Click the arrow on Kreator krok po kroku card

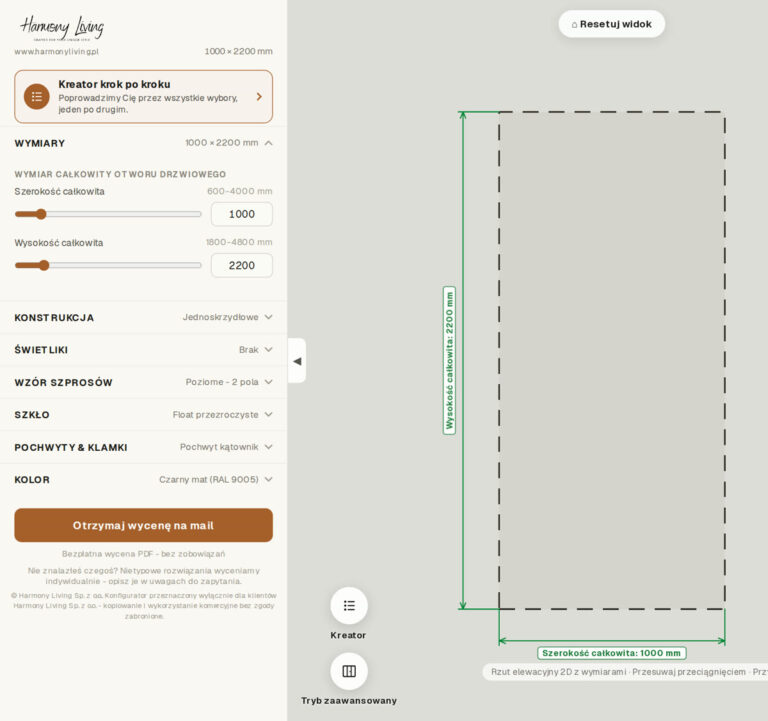259,96
